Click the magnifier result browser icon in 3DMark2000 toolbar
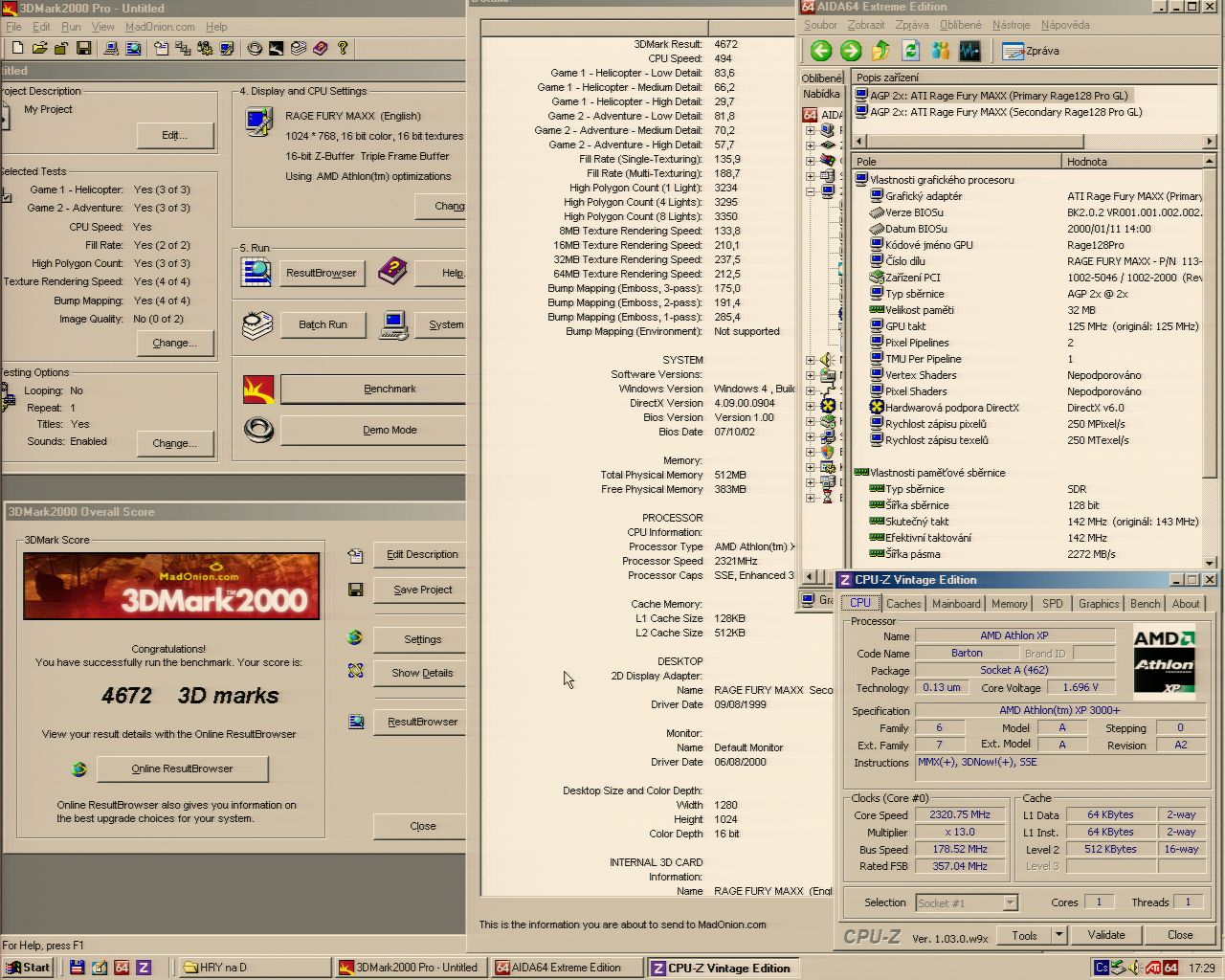This screenshot has height=980, width=1225. [133, 48]
